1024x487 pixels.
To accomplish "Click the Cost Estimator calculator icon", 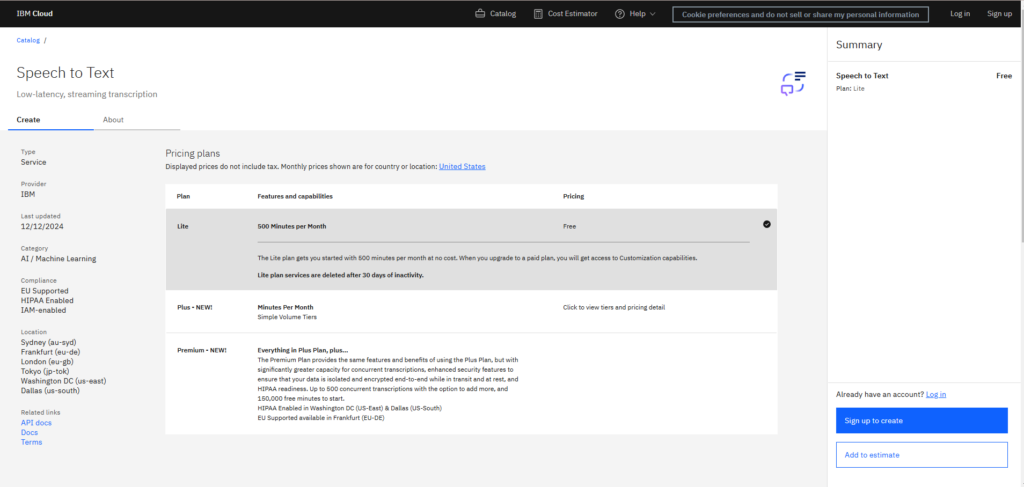I will click(538, 14).
